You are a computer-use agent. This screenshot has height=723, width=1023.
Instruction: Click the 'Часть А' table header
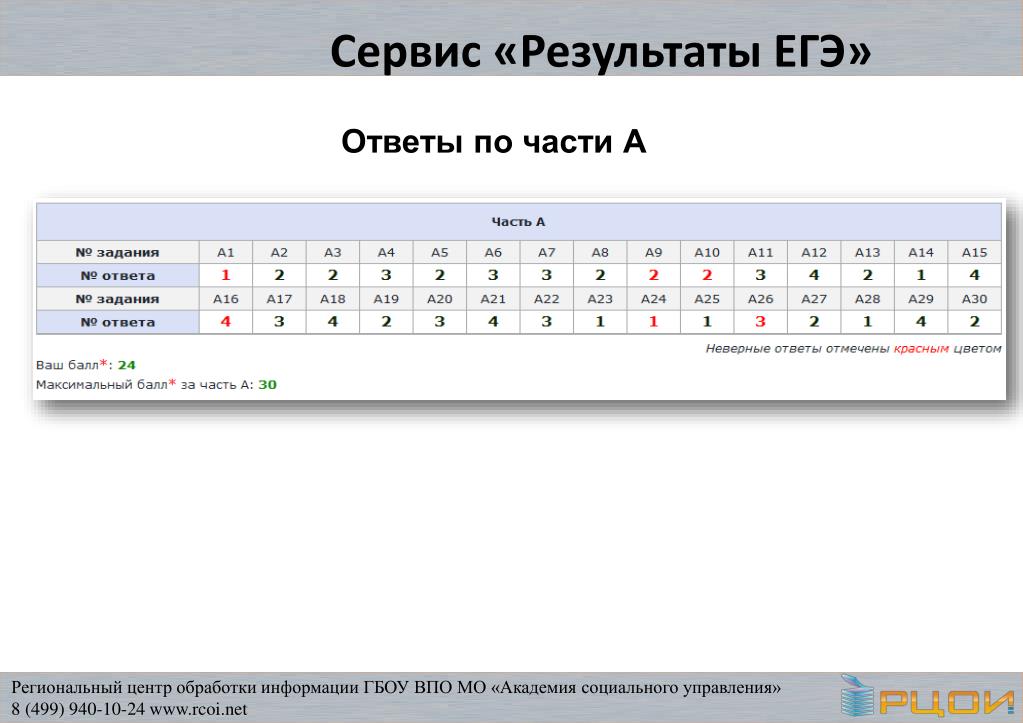coord(519,222)
